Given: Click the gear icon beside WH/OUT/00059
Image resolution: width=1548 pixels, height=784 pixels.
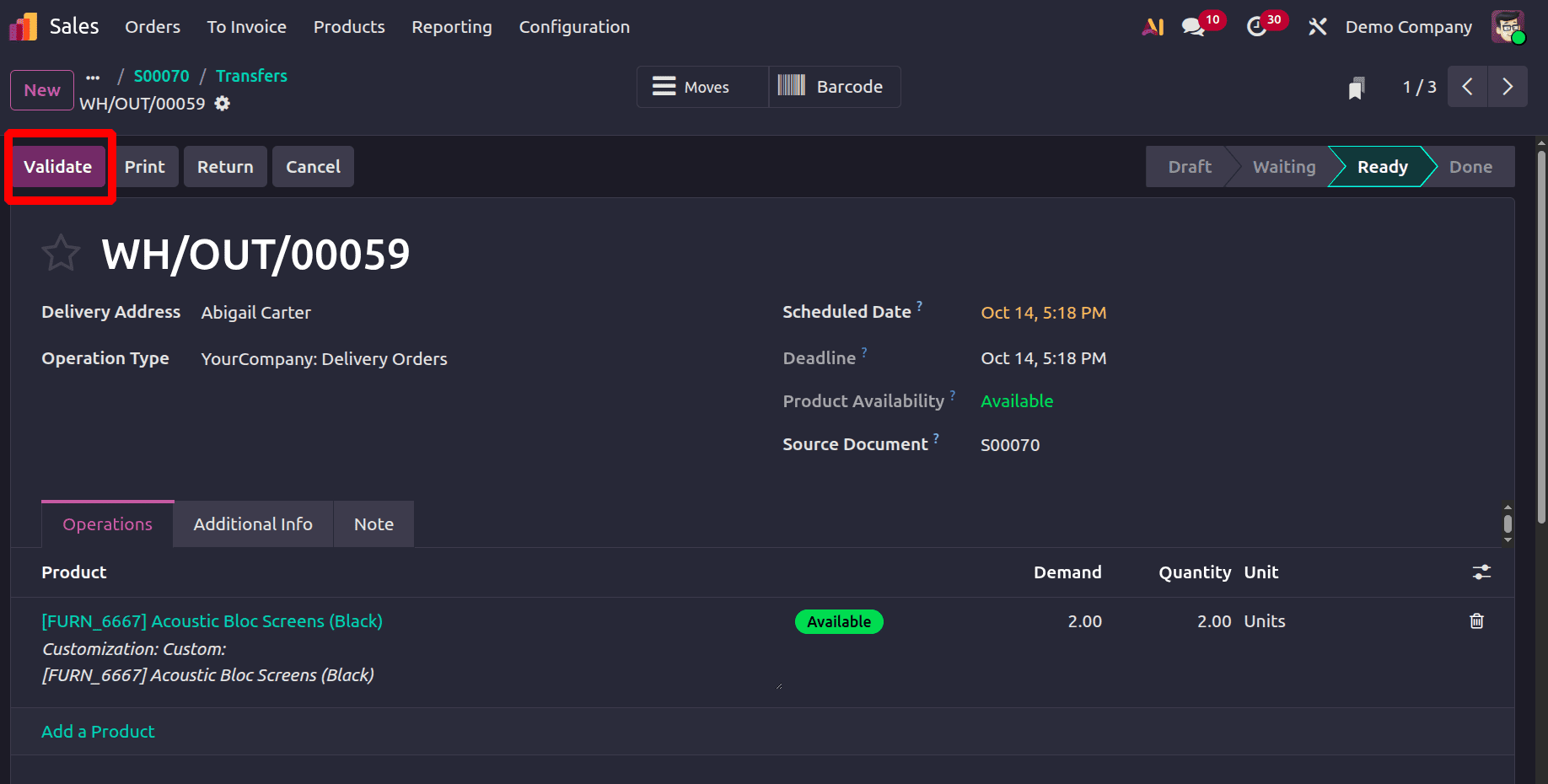Looking at the screenshot, I should point(223,104).
